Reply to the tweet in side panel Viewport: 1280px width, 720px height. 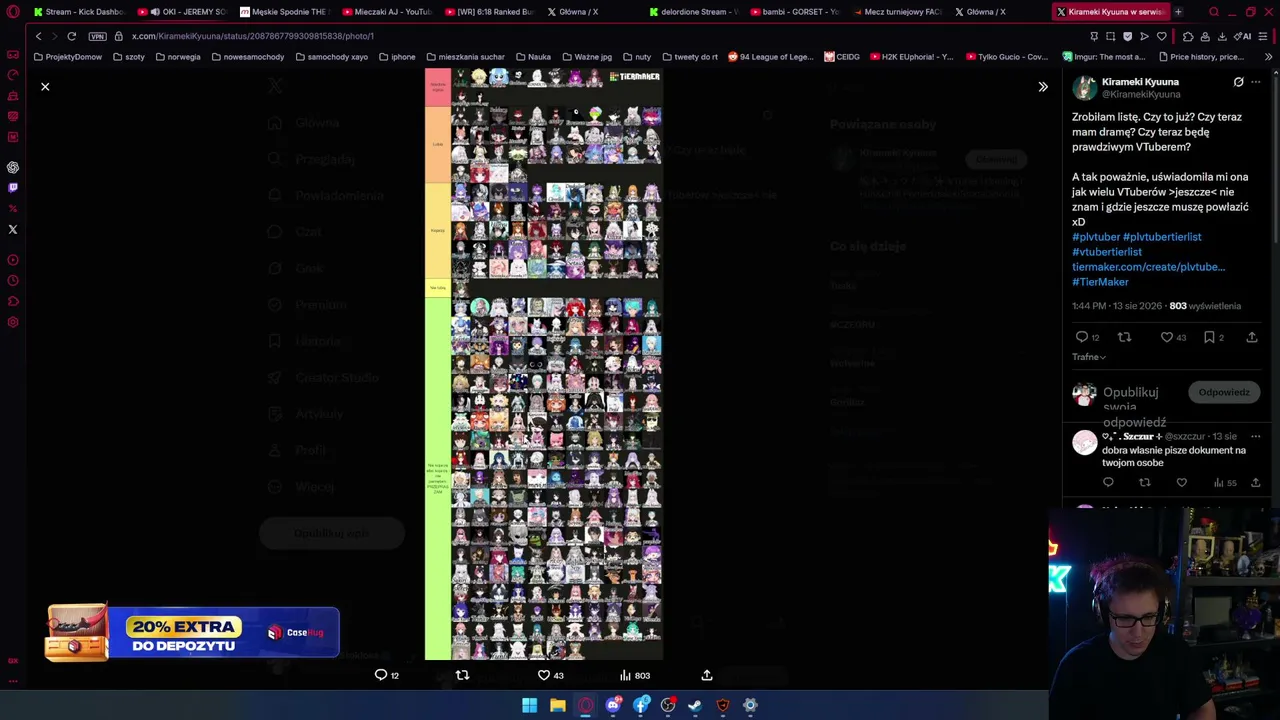[1082, 338]
